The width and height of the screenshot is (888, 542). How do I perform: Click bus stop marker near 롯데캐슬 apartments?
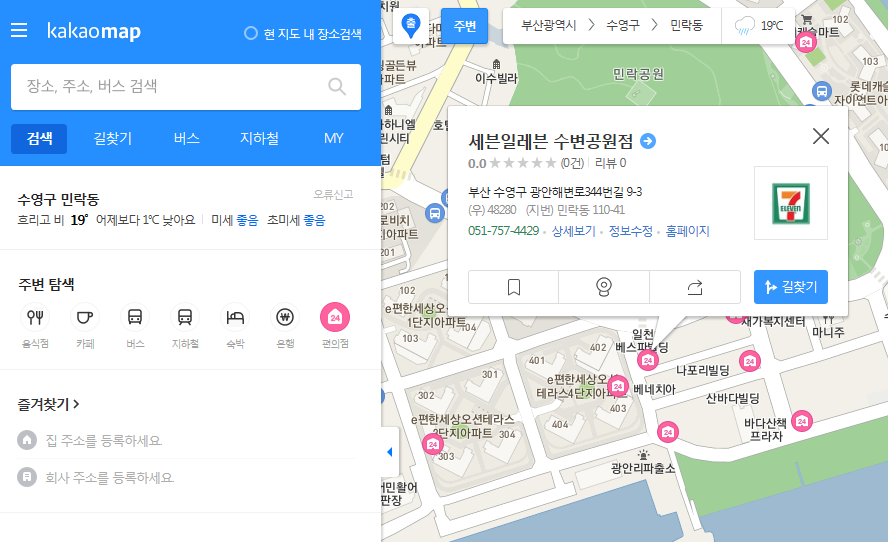coord(821,91)
